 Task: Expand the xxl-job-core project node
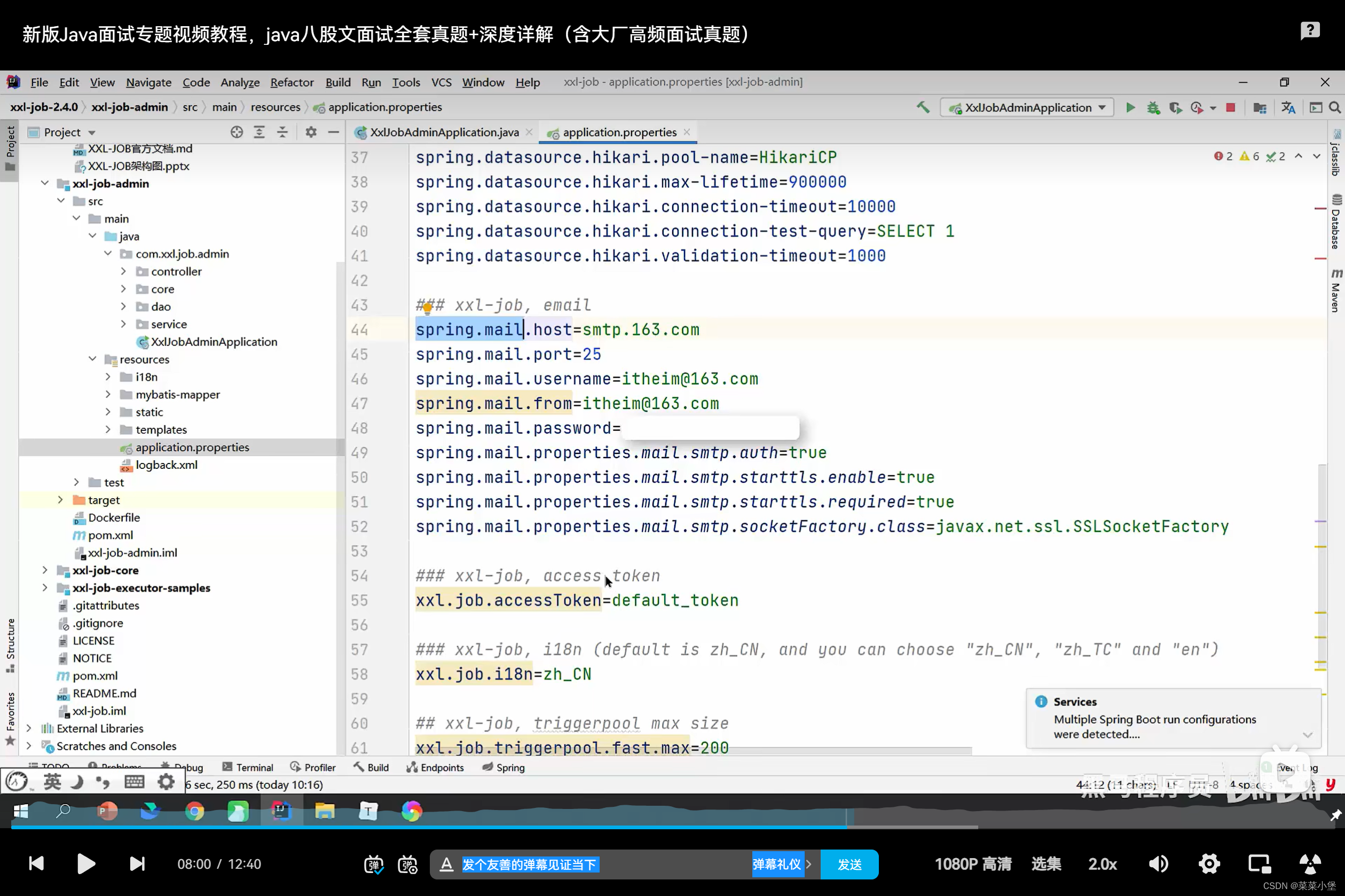pos(44,569)
